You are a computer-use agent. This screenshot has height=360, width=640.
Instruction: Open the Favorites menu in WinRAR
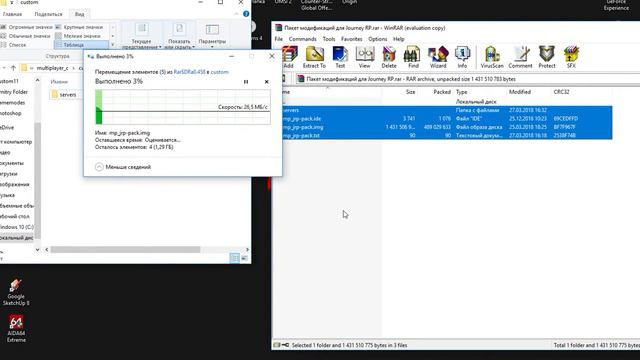point(351,39)
